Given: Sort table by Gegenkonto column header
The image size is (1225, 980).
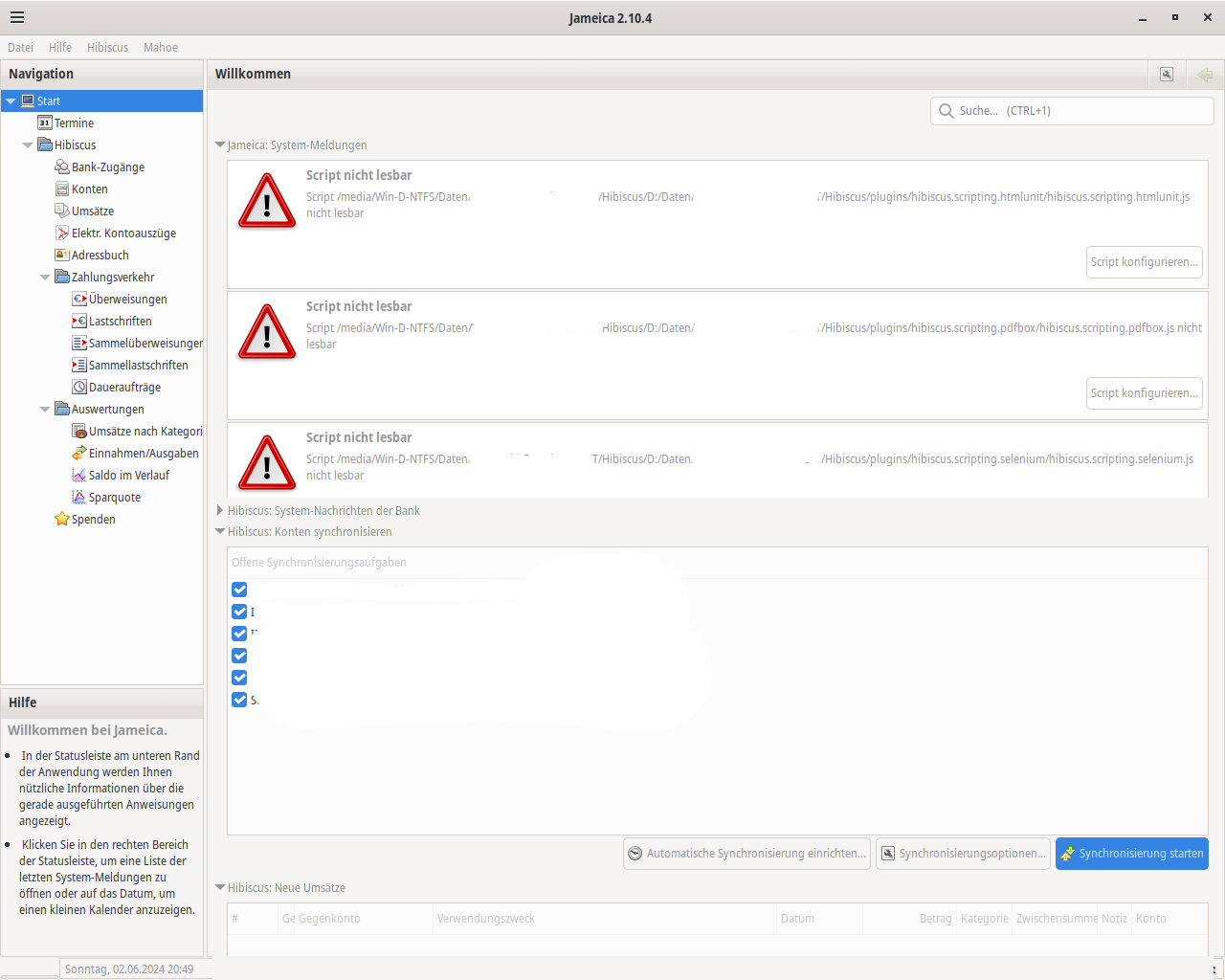Looking at the screenshot, I should (364, 919).
